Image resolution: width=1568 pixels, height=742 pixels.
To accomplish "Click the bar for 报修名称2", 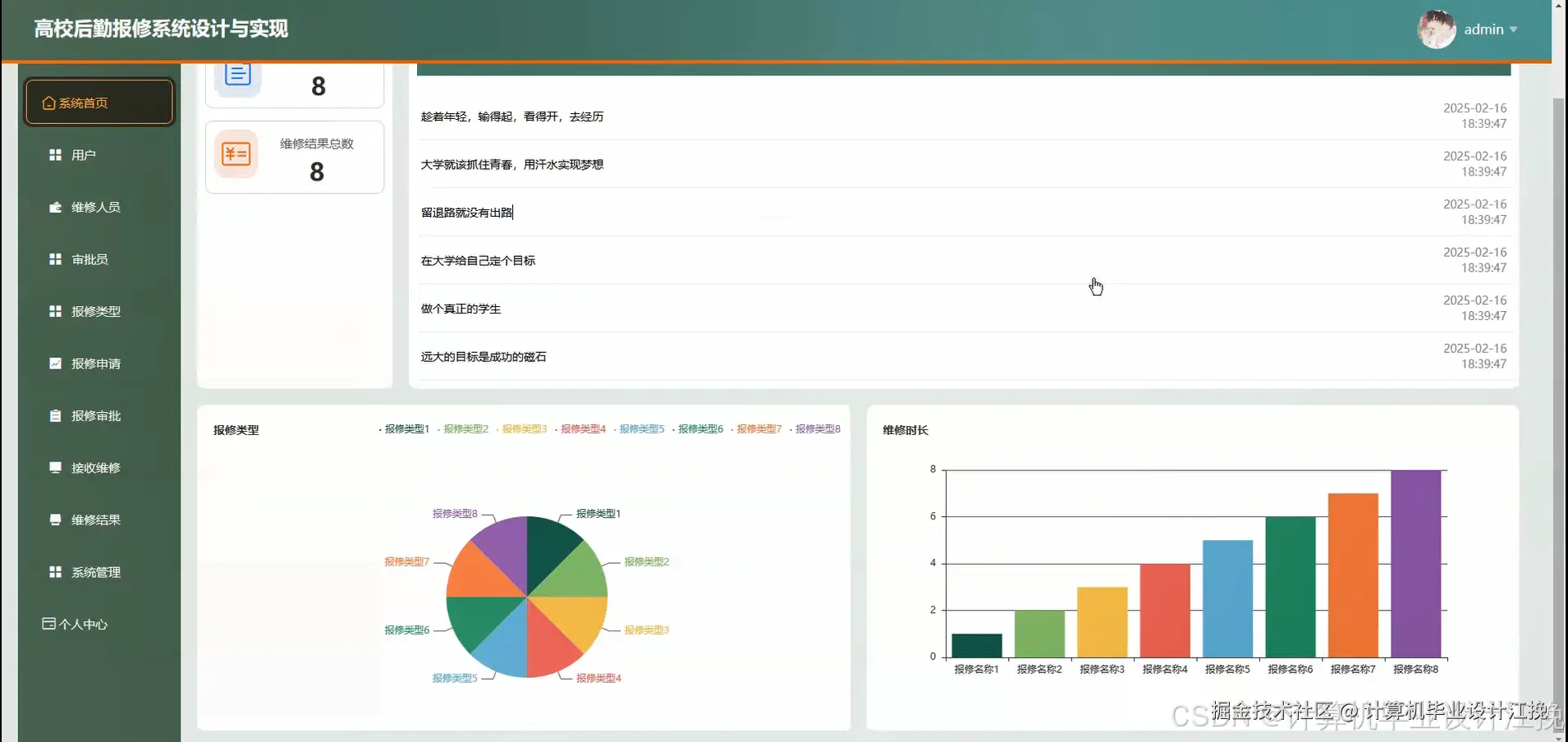I will tap(1039, 634).
